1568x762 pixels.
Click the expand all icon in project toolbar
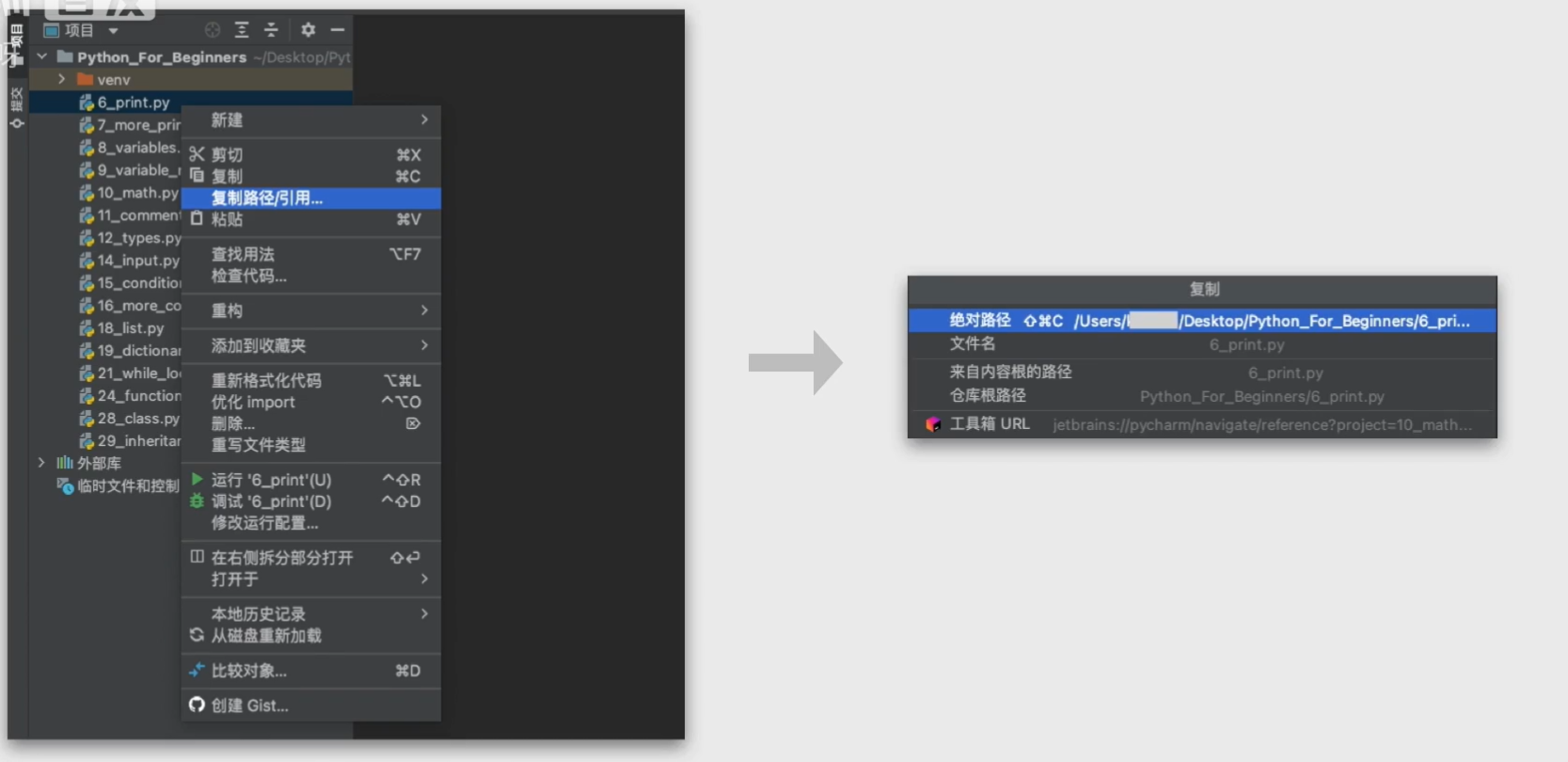pyautogui.click(x=242, y=30)
